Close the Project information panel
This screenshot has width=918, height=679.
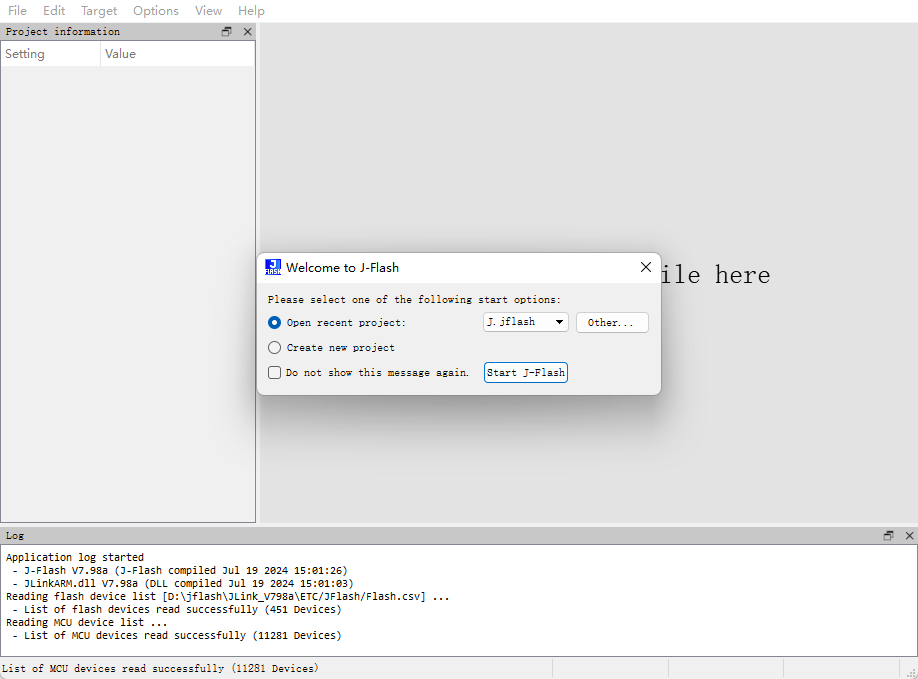[x=248, y=32]
